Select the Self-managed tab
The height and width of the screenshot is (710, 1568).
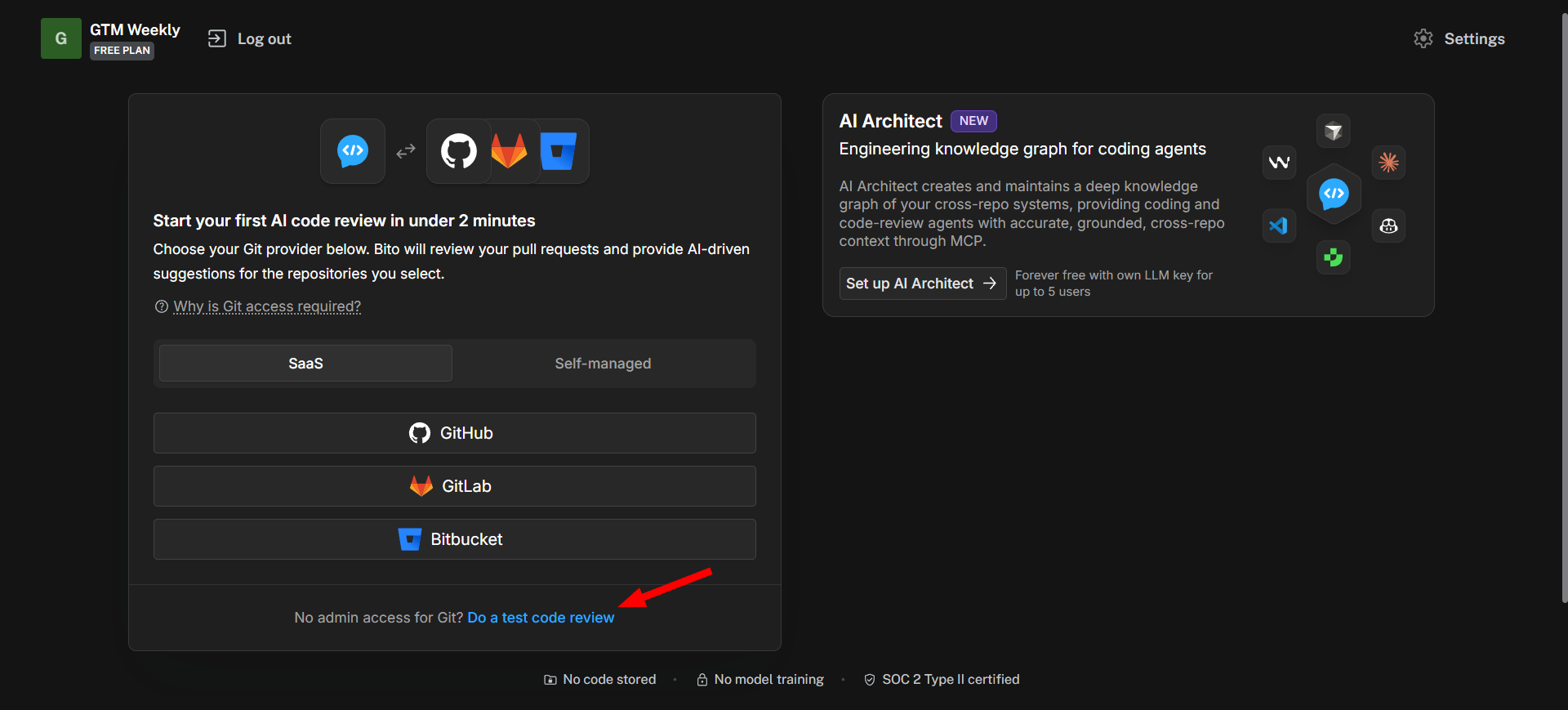tap(603, 364)
